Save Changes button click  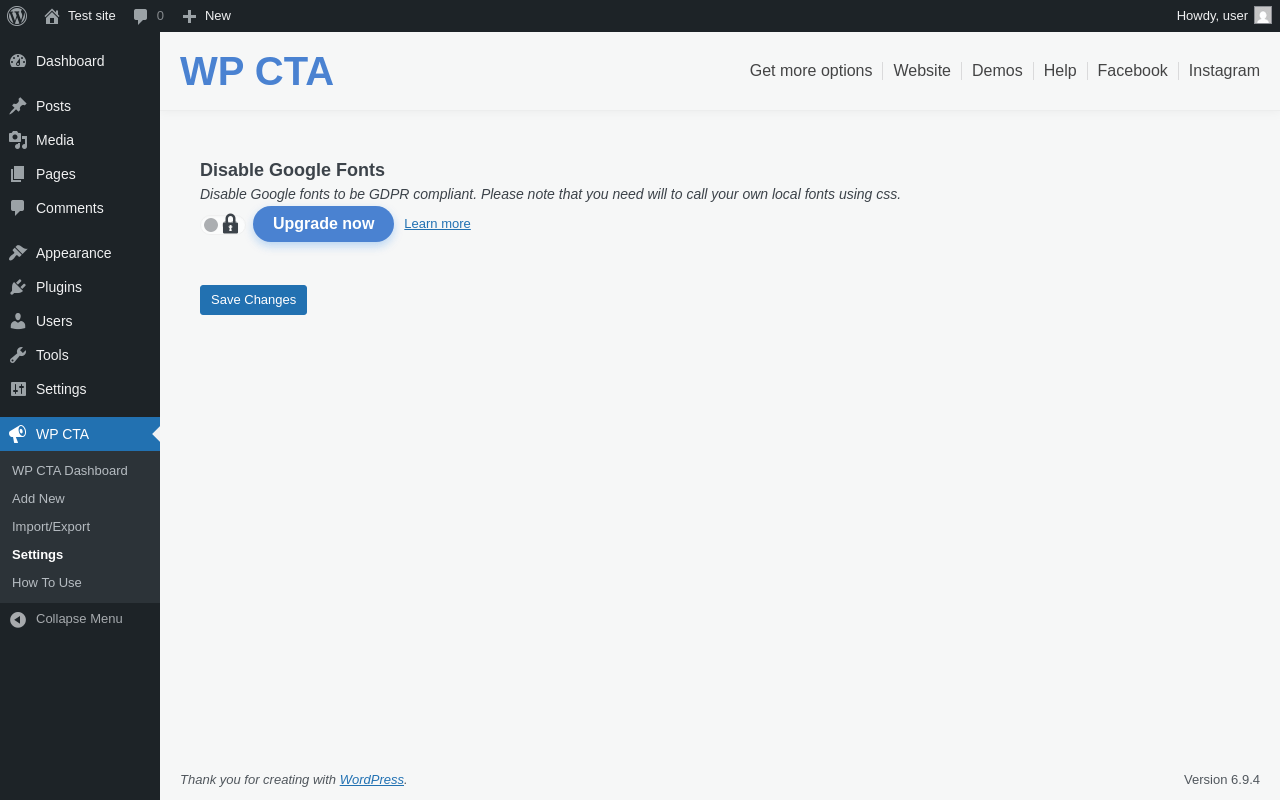253,300
